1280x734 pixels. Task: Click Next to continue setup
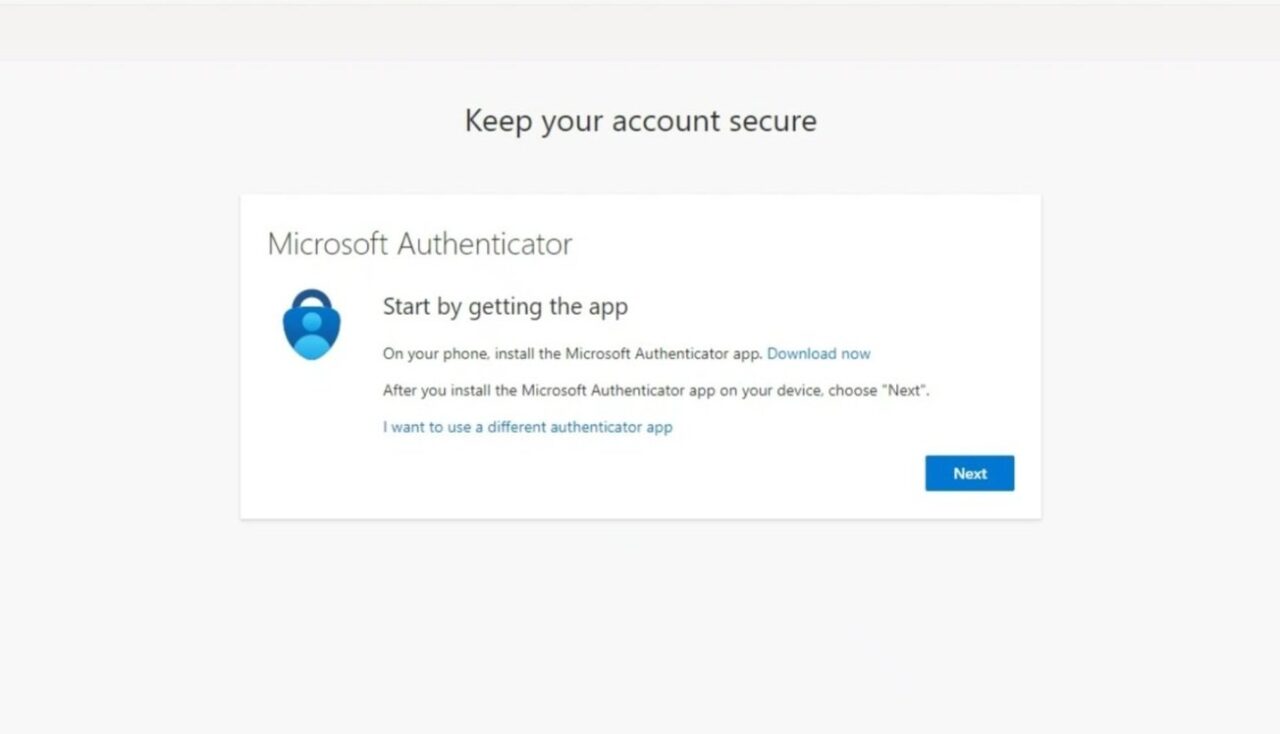click(968, 473)
